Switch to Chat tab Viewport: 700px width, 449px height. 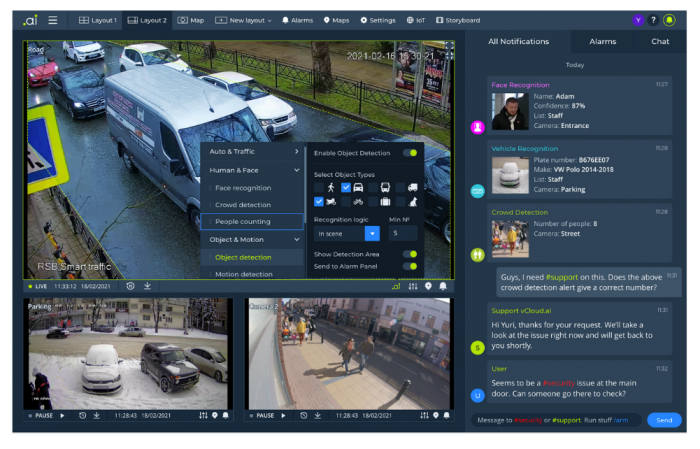click(x=660, y=42)
